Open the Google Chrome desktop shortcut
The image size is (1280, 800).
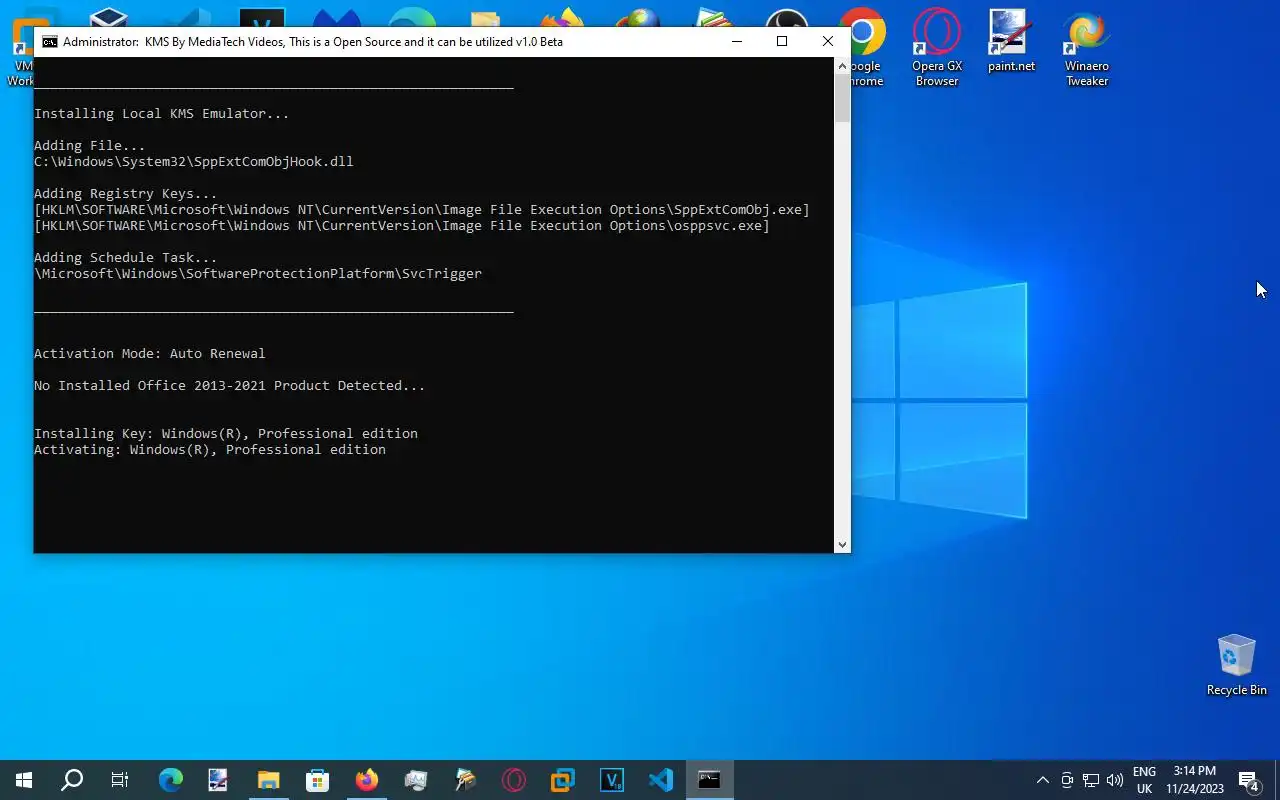coord(866,48)
